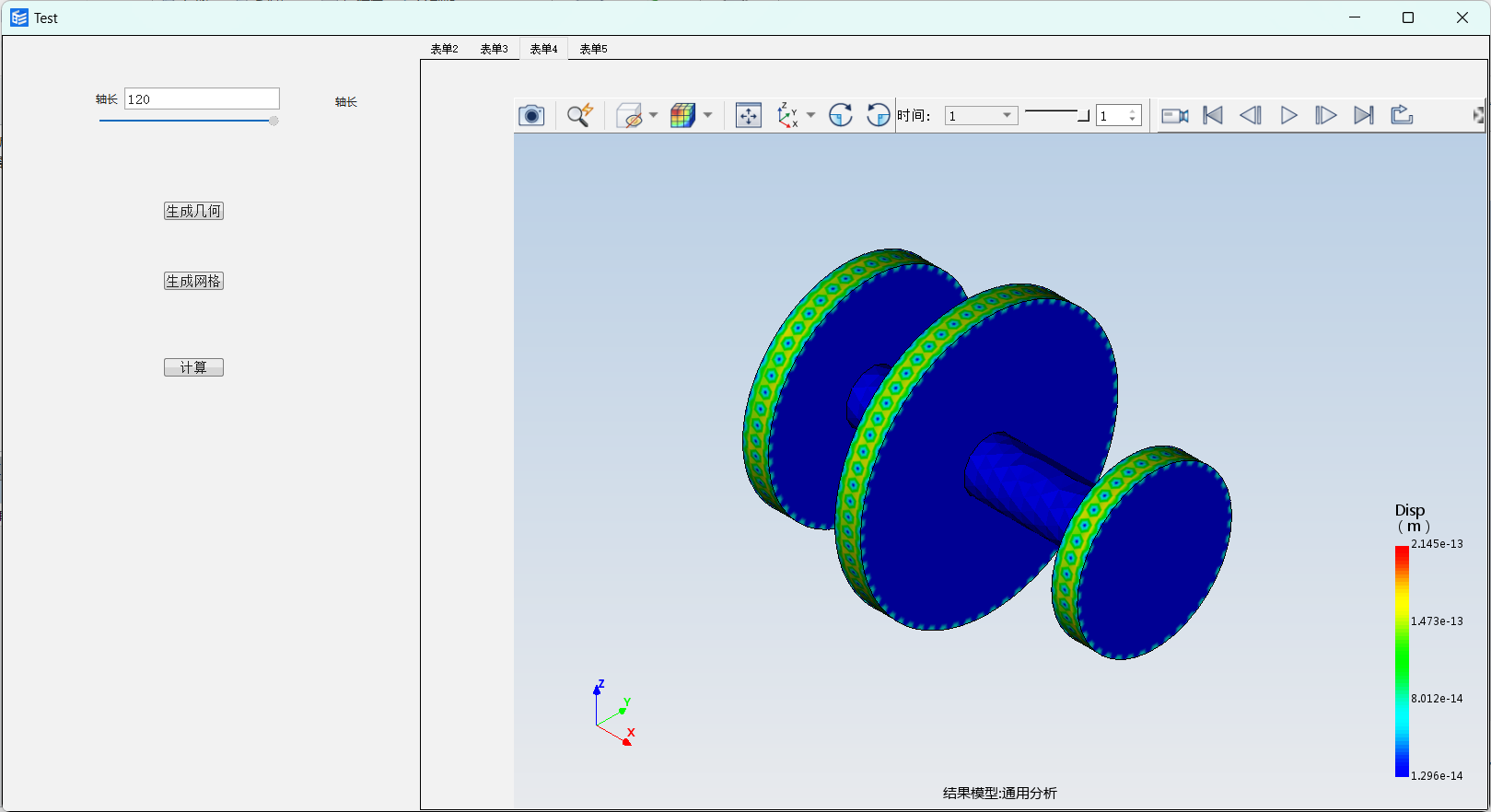Select the 表单4 tab
Viewport: 1491px width, 812px height.
543,49
